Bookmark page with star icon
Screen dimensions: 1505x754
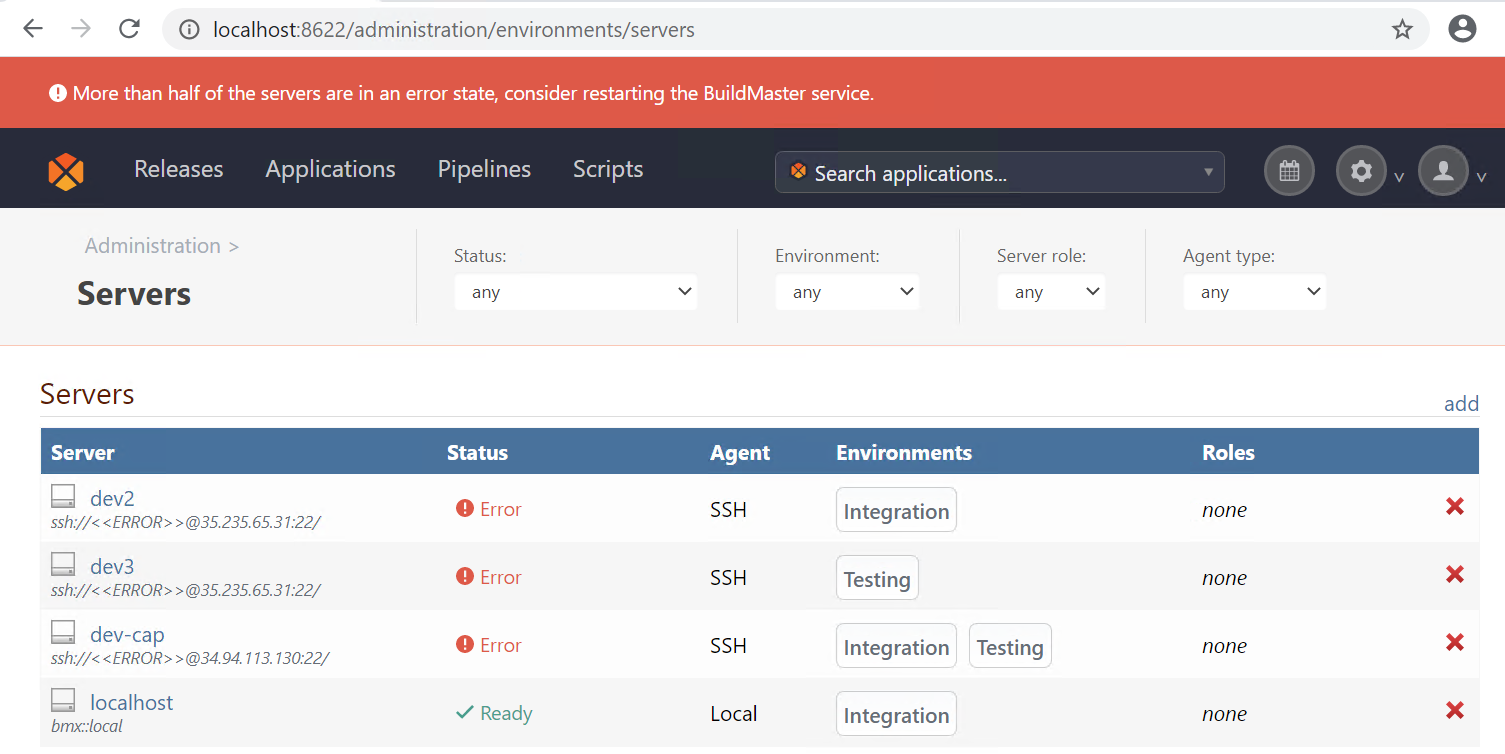pos(1402,29)
